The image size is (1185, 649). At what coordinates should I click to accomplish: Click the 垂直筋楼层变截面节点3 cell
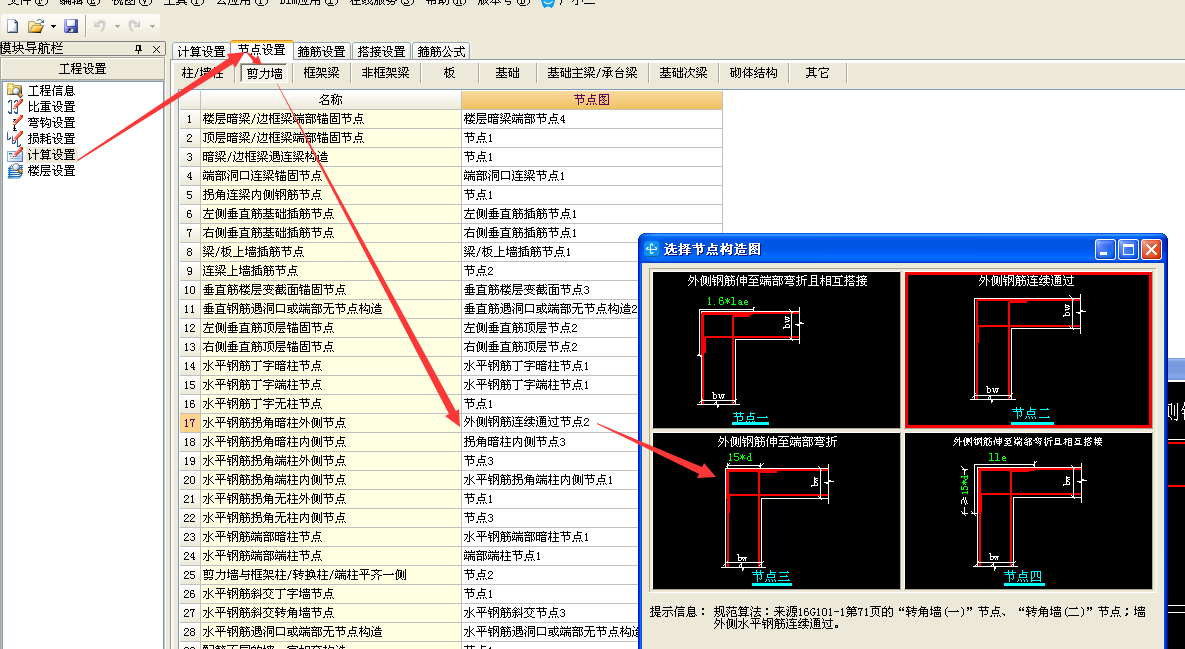(x=550, y=289)
